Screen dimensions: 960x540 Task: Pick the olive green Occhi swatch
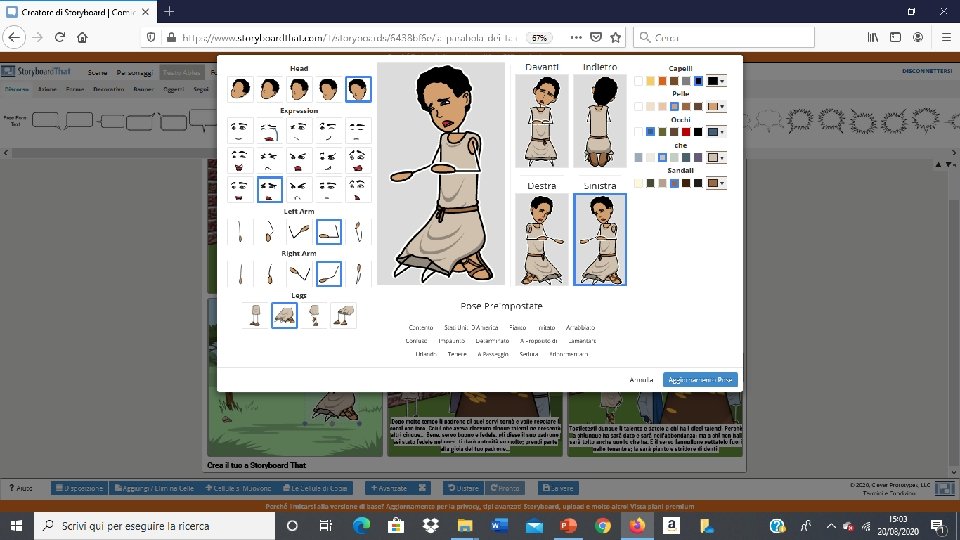point(662,132)
